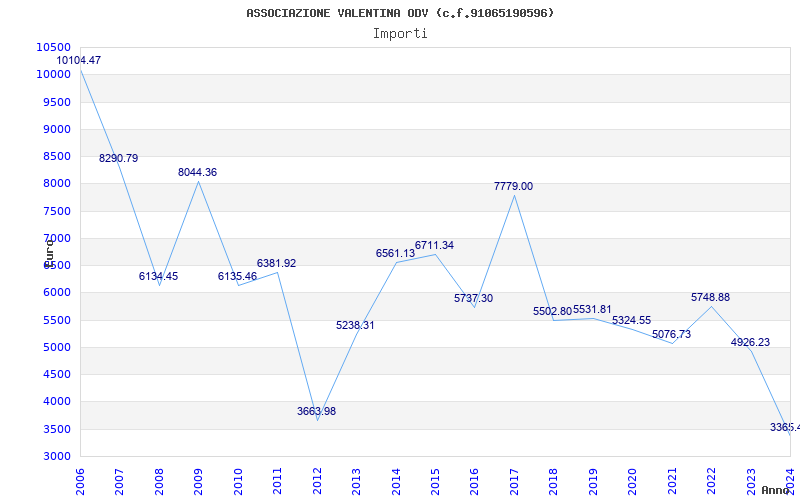This screenshot has width=800, height=500.
Task: Click the y-axis value 8000
Action: coord(56,184)
